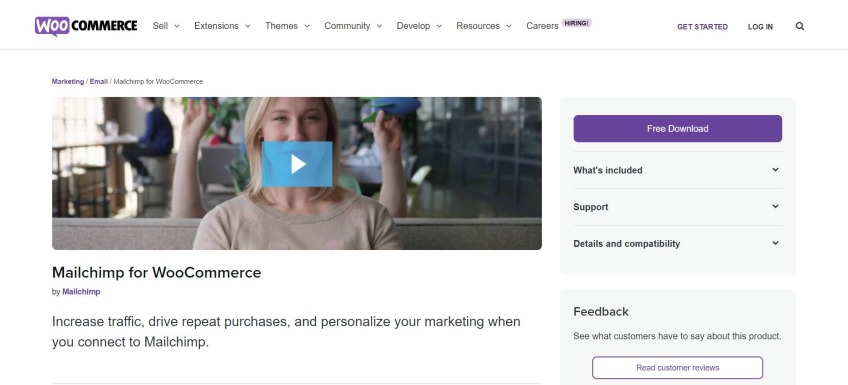Expand the Support section
The image size is (848, 385).
[678, 207]
